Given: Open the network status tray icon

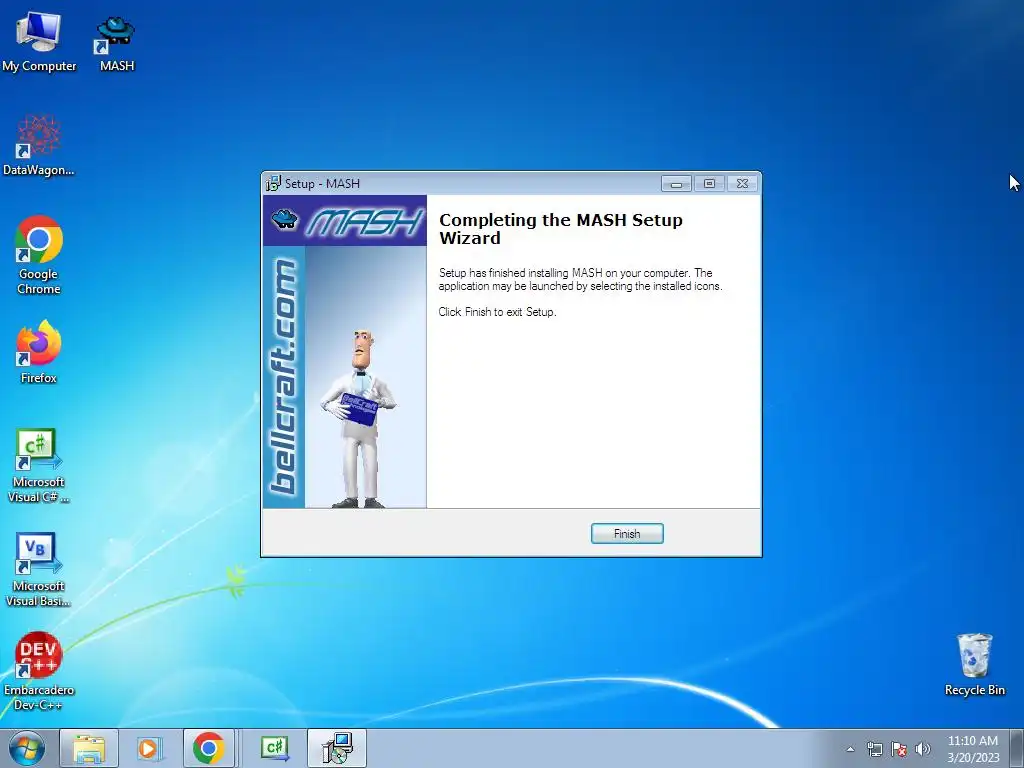Looking at the screenshot, I should (x=874, y=749).
